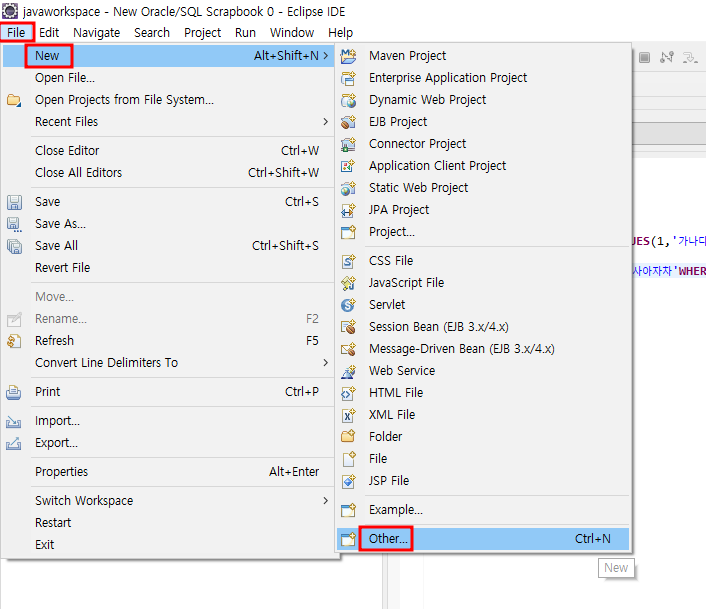Screen dimensions: 706x609
Task: Click the Connector Project icon
Action: [348, 144]
